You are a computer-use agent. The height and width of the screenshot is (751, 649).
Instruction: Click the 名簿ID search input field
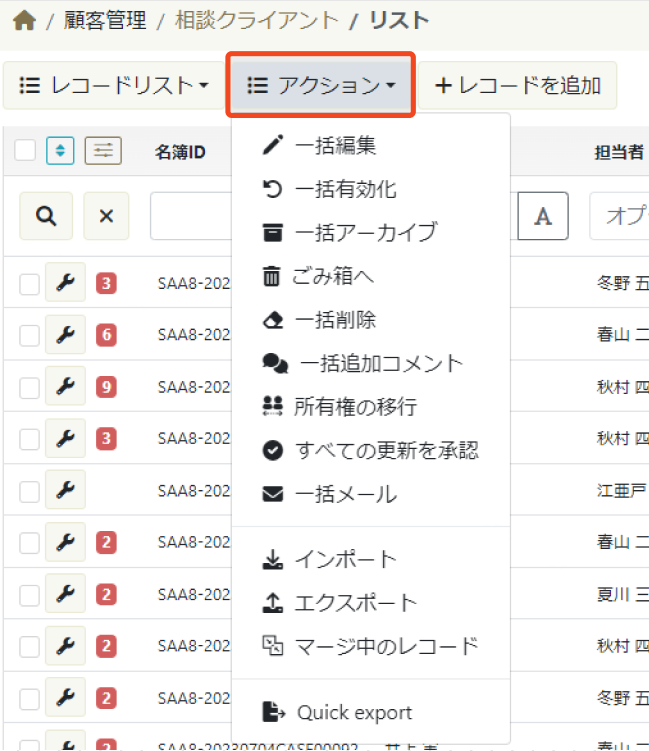(190, 216)
